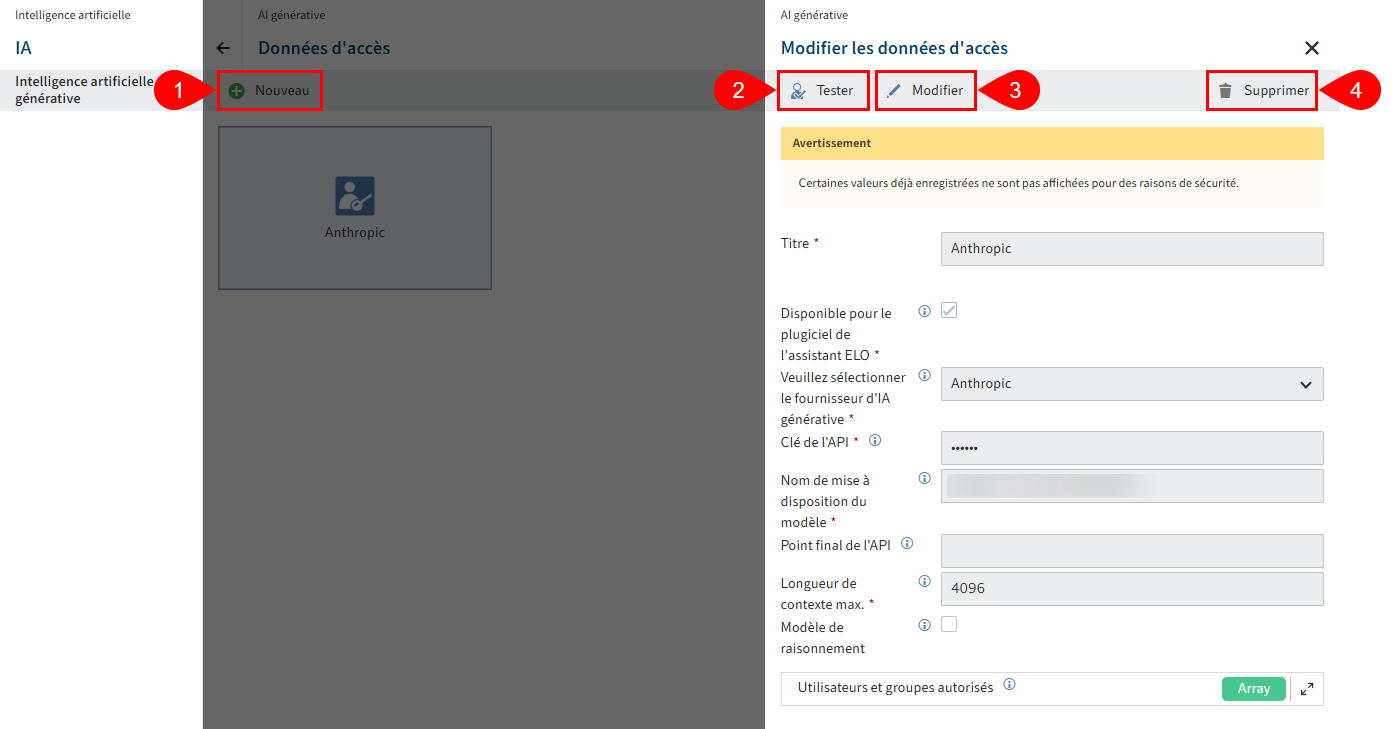Select the Modifier pencil icon
This screenshot has width=1394, height=729.
896,90
